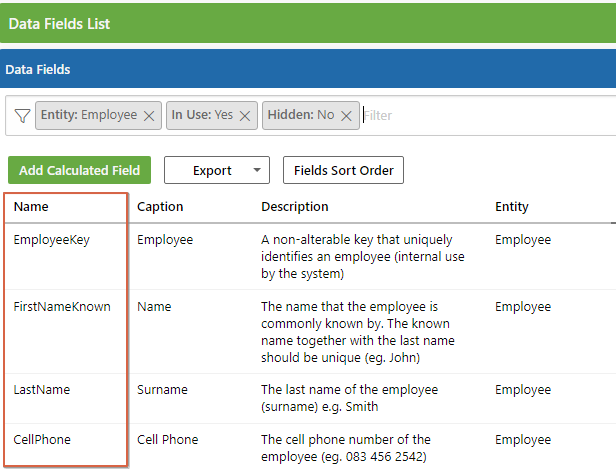The width and height of the screenshot is (616, 471).
Task: Sort by the Caption column header
Action: tap(160, 207)
